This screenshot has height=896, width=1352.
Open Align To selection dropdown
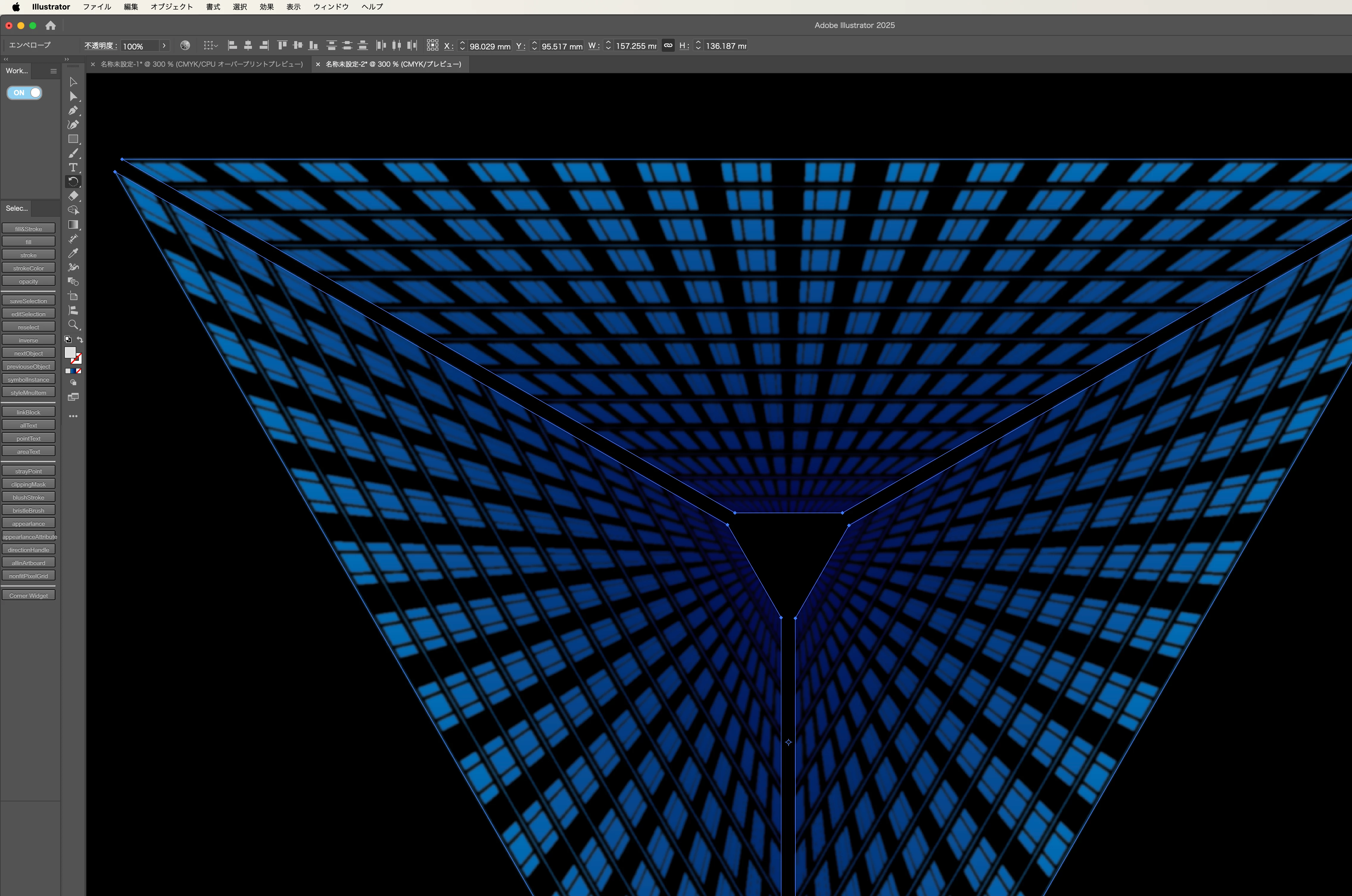211,46
